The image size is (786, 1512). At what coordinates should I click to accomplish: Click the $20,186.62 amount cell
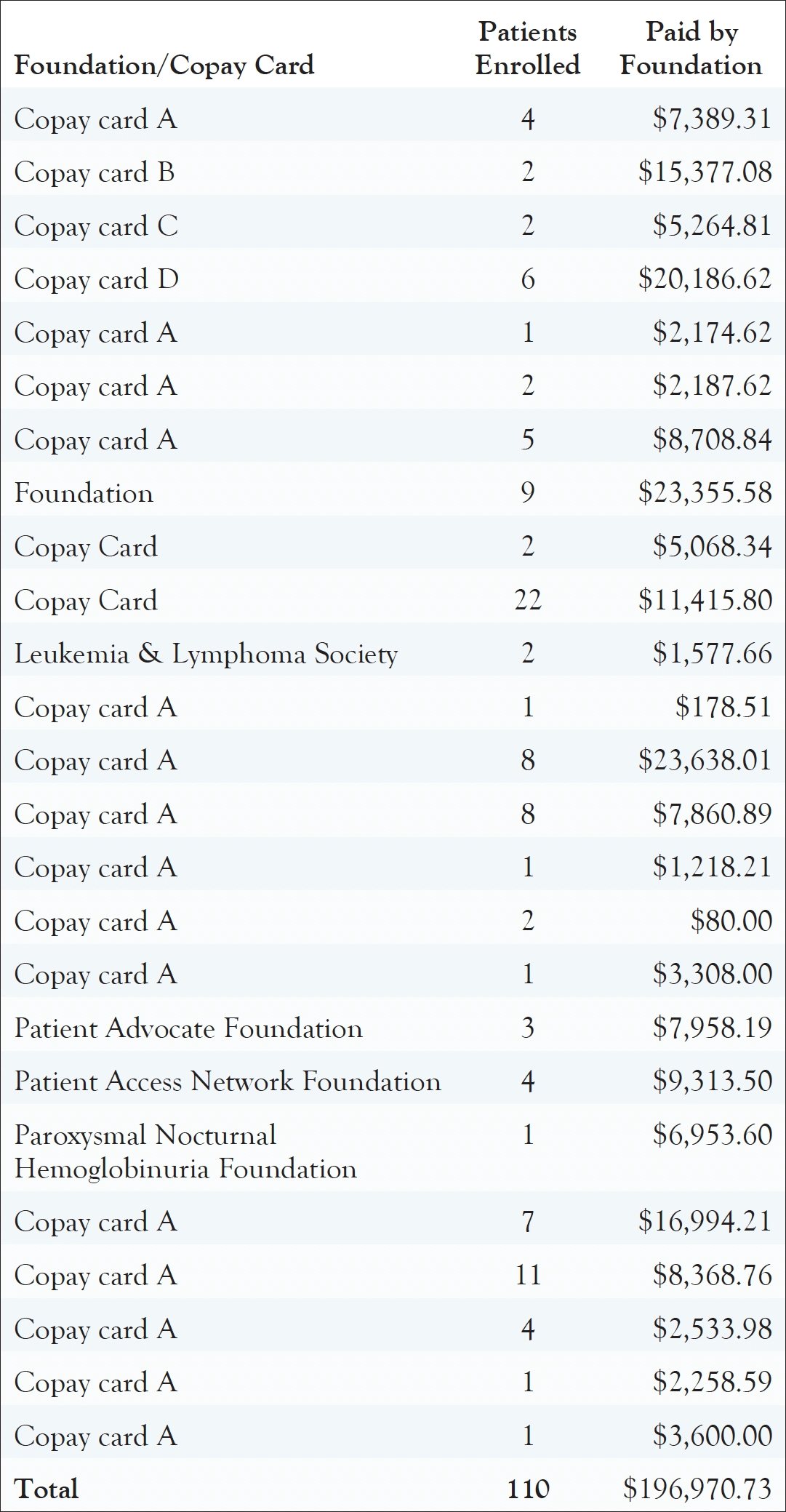(x=705, y=279)
